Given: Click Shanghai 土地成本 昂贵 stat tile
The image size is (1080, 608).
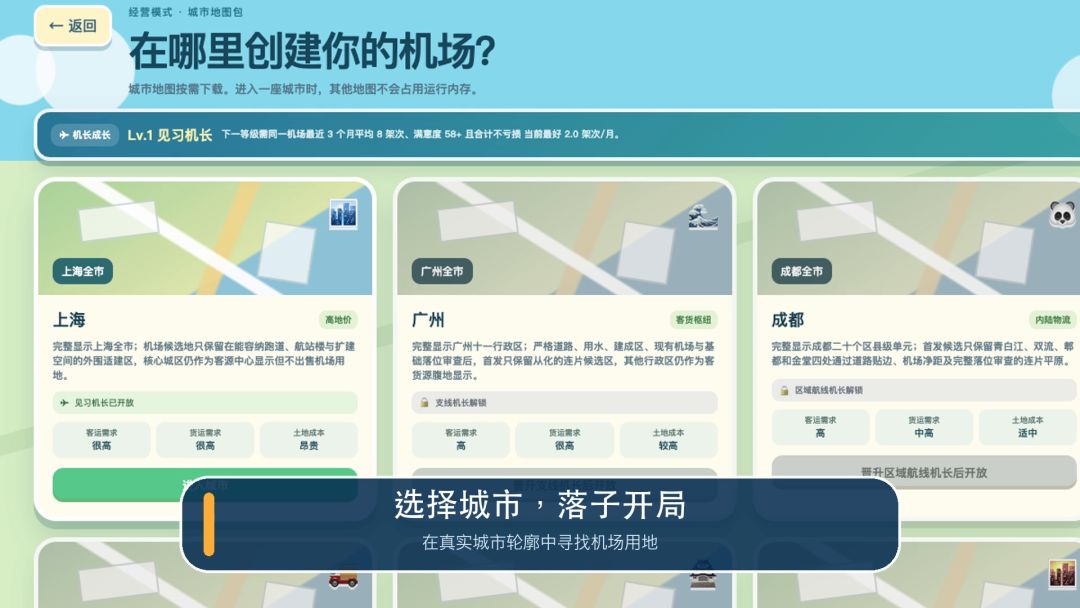Looking at the screenshot, I should (x=309, y=439).
